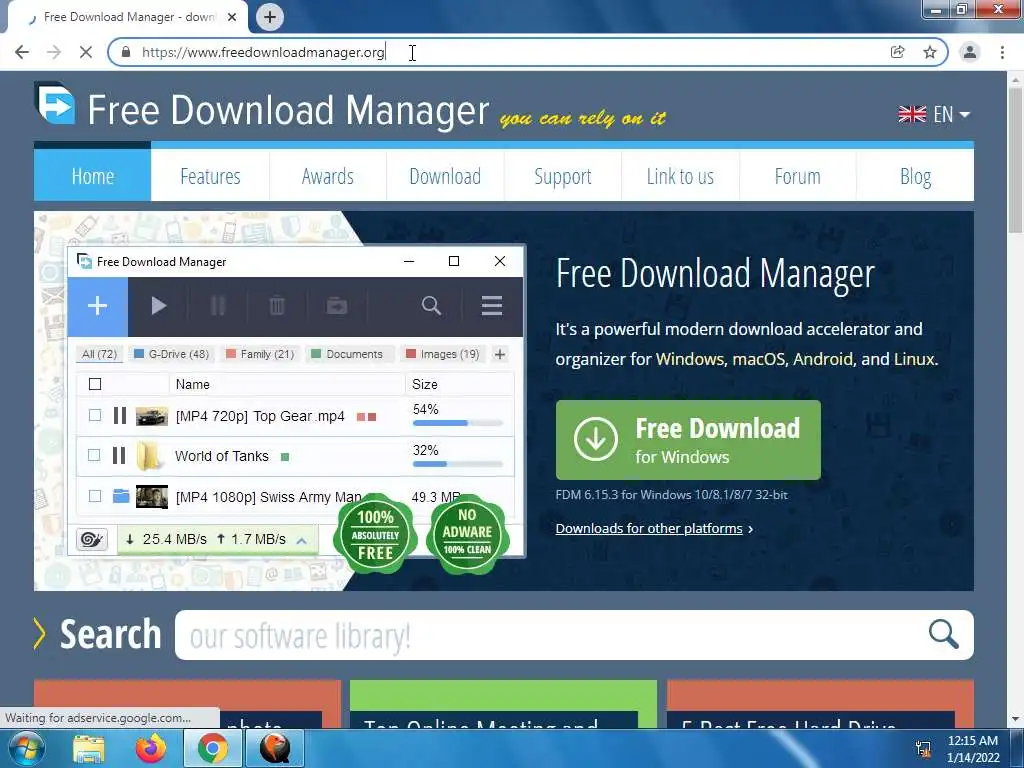Follow the Downloads for other platforms link

point(649,528)
